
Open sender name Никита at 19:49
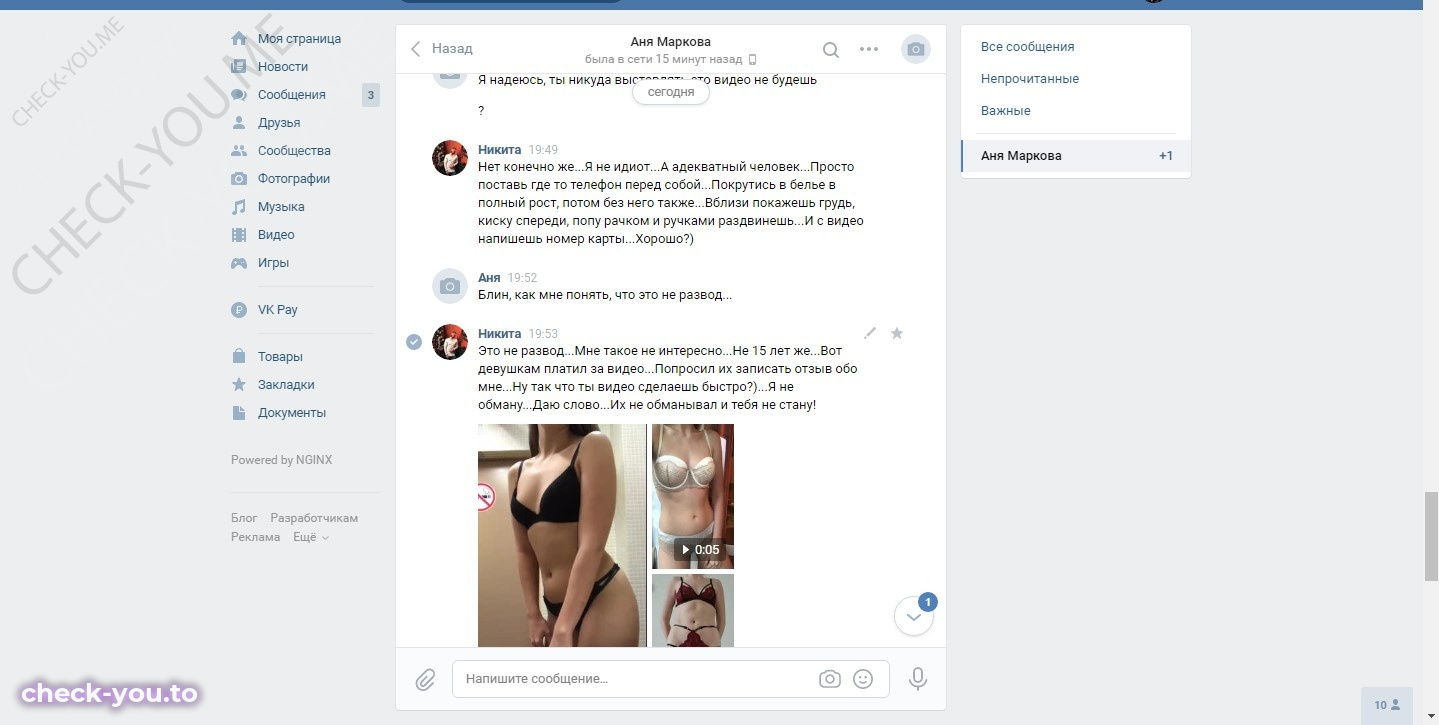(x=499, y=150)
